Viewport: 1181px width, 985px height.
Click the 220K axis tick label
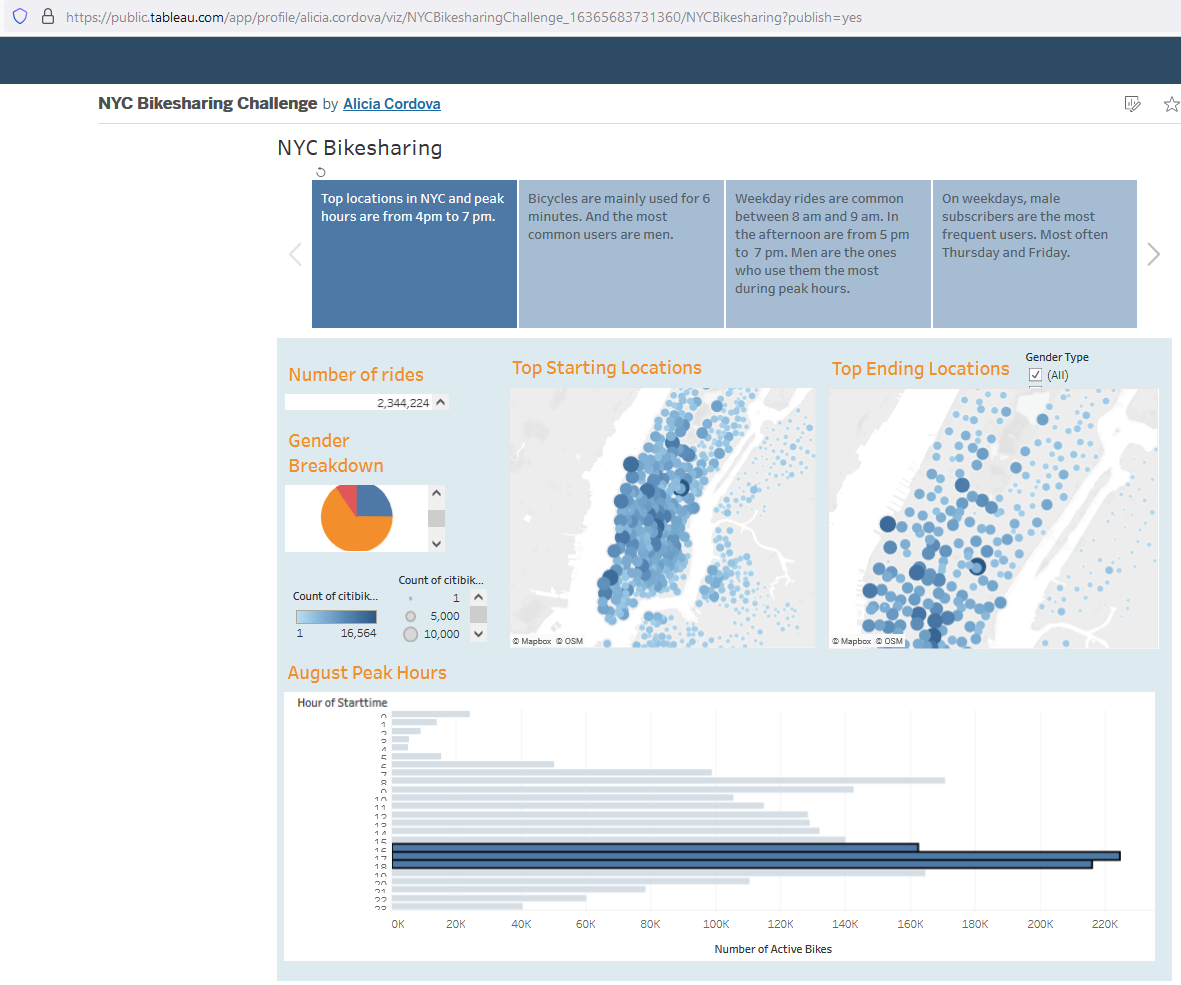pos(1105,924)
